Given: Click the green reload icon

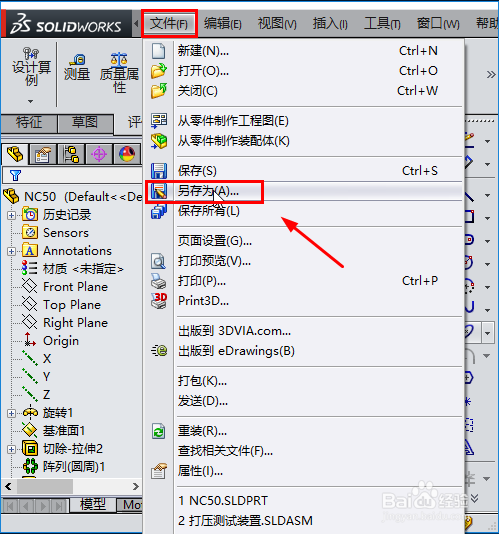Looking at the screenshot, I should (x=159, y=431).
